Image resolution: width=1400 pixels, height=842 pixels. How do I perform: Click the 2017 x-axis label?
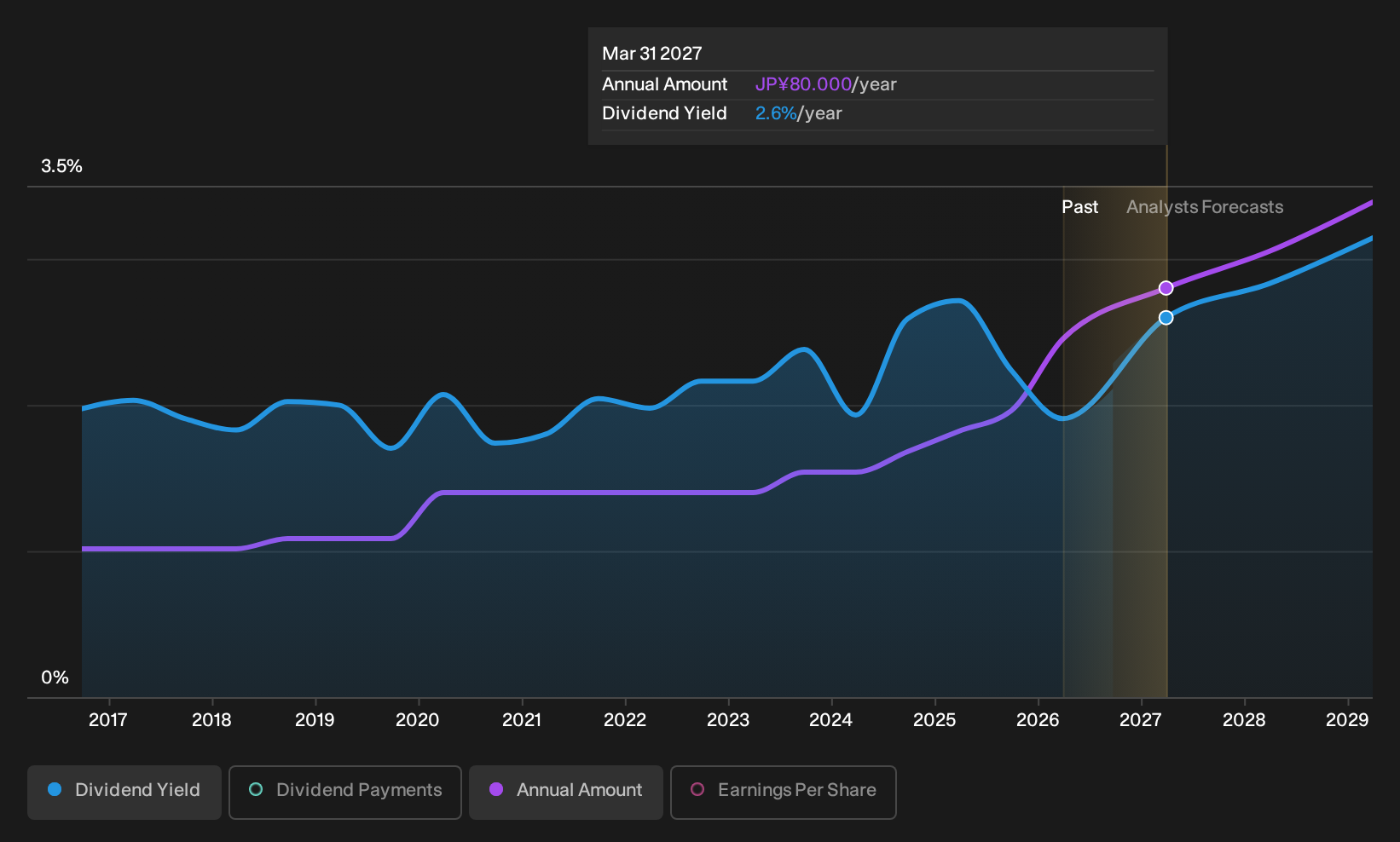pyautogui.click(x=108, y=720)
